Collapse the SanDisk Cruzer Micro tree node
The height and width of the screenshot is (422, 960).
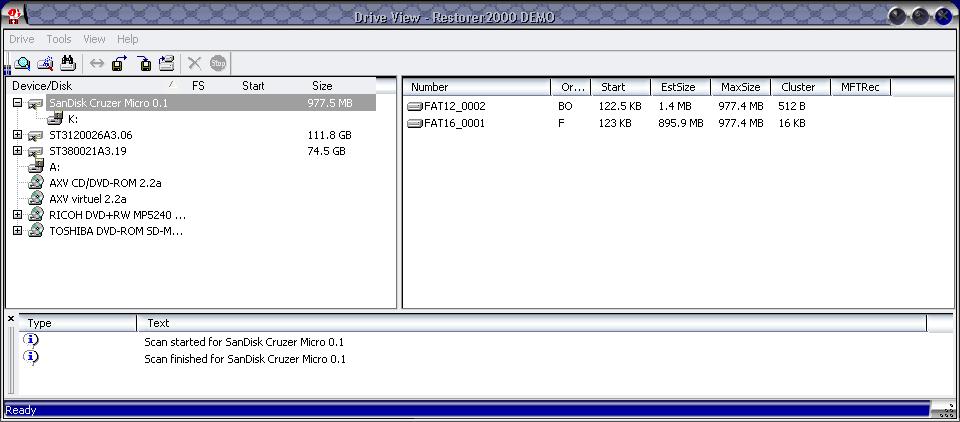point(17,103)
